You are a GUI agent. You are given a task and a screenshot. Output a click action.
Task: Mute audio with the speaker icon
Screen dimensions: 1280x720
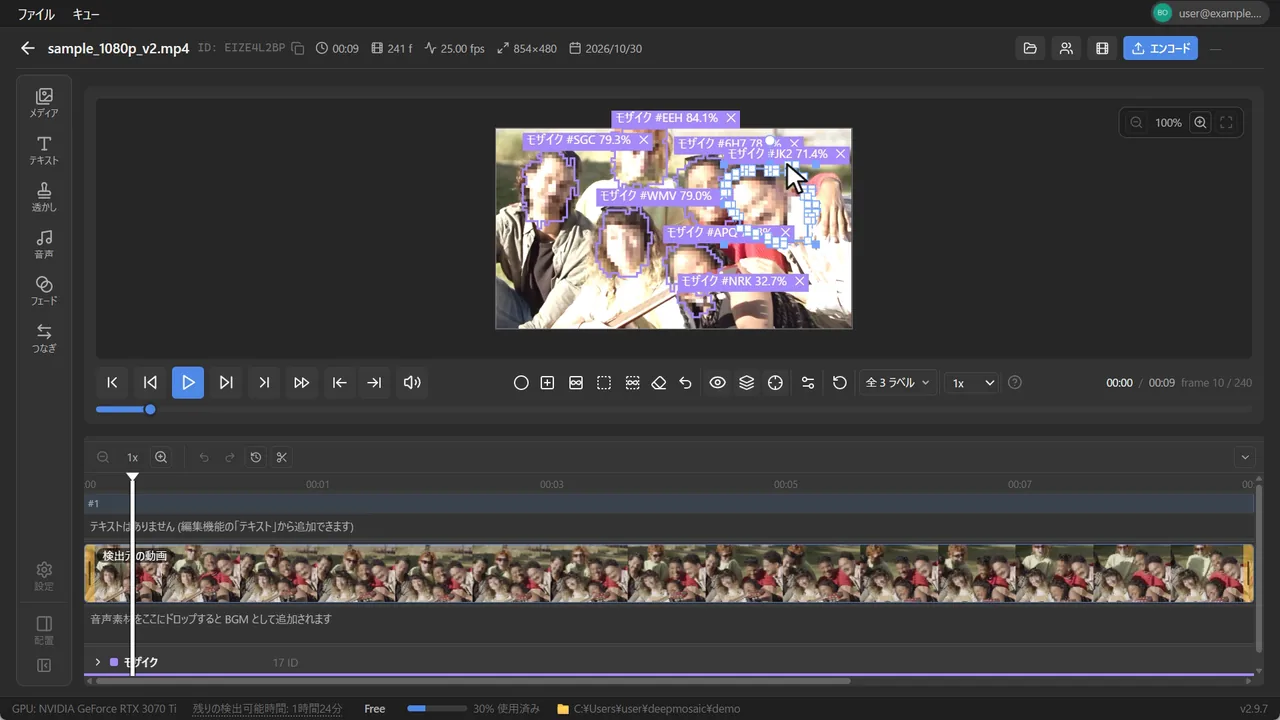[x=412, y=383]
